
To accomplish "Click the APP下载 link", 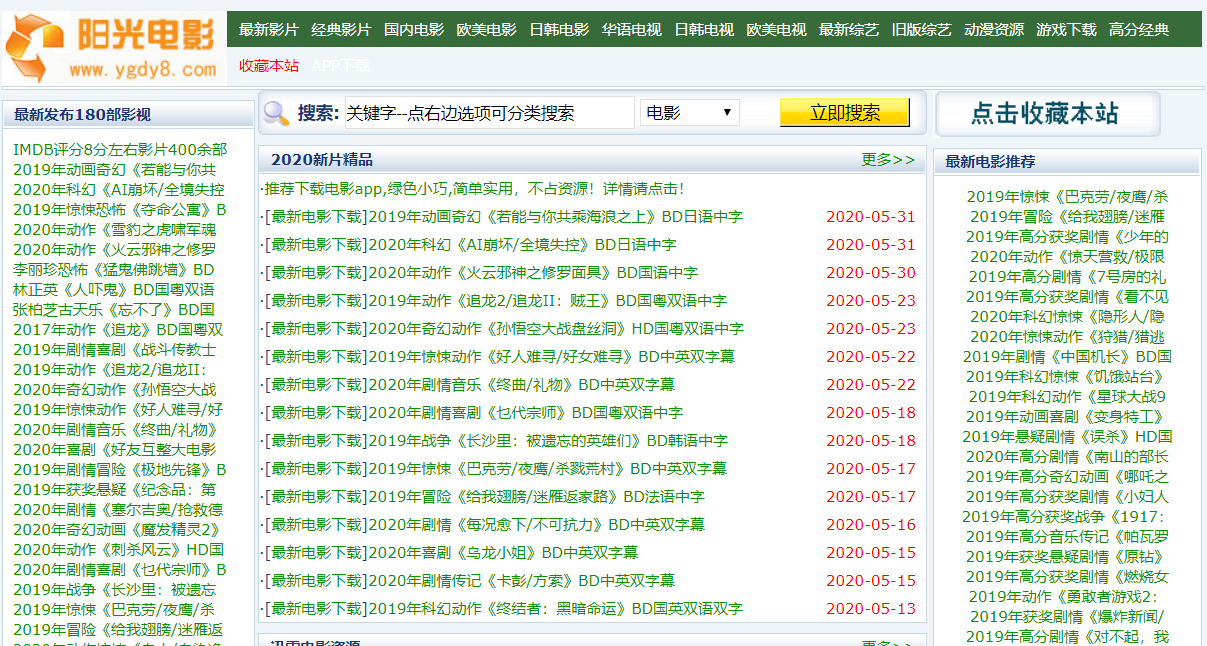I will (x=341, y=65).
